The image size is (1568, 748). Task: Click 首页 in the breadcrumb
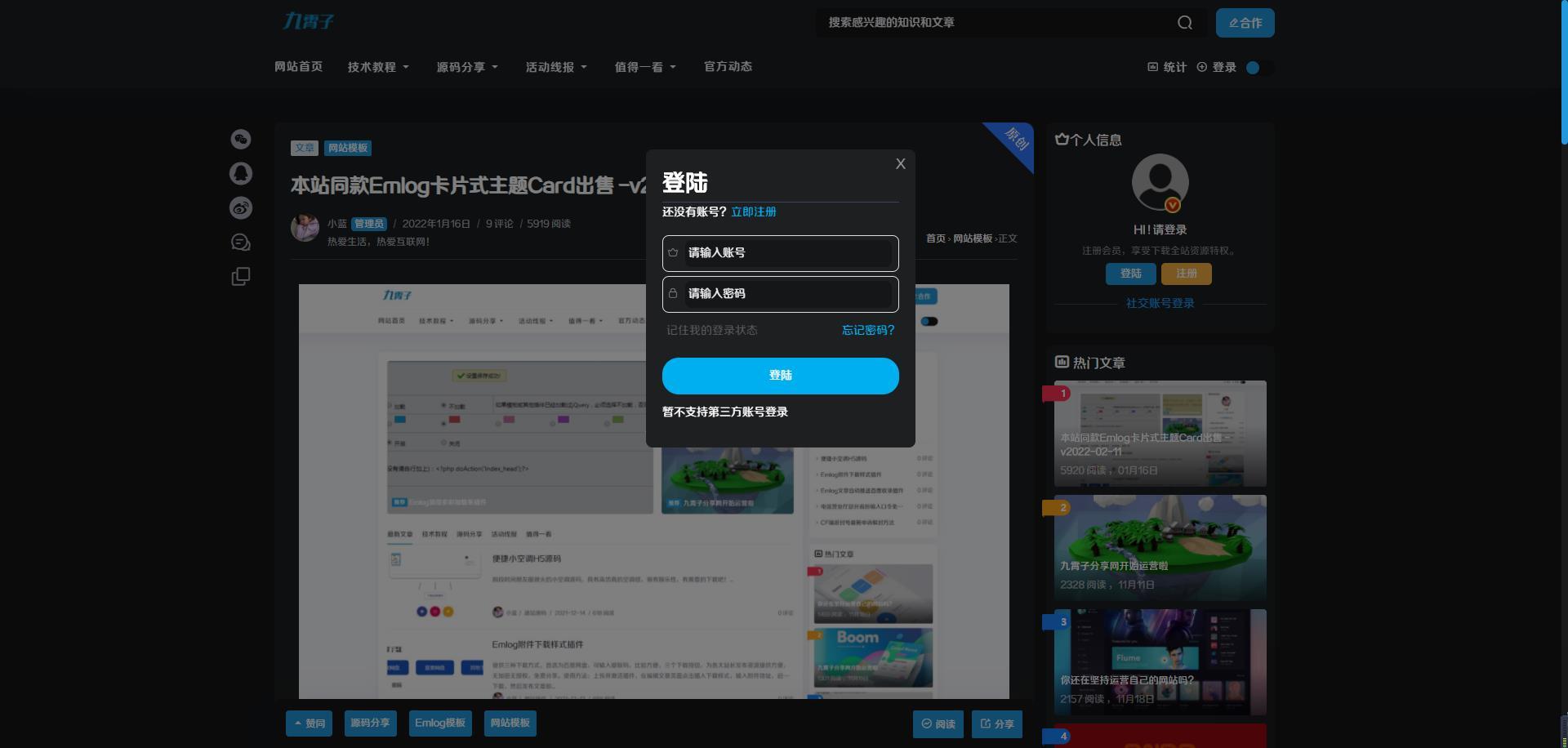pos(935,238)
